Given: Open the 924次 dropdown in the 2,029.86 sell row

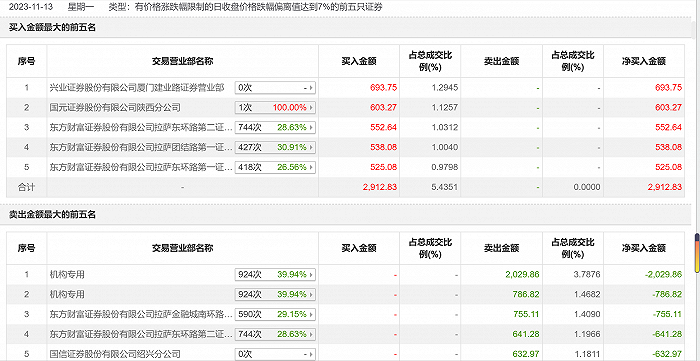Looking at the screenshot, I should (275, 274).
